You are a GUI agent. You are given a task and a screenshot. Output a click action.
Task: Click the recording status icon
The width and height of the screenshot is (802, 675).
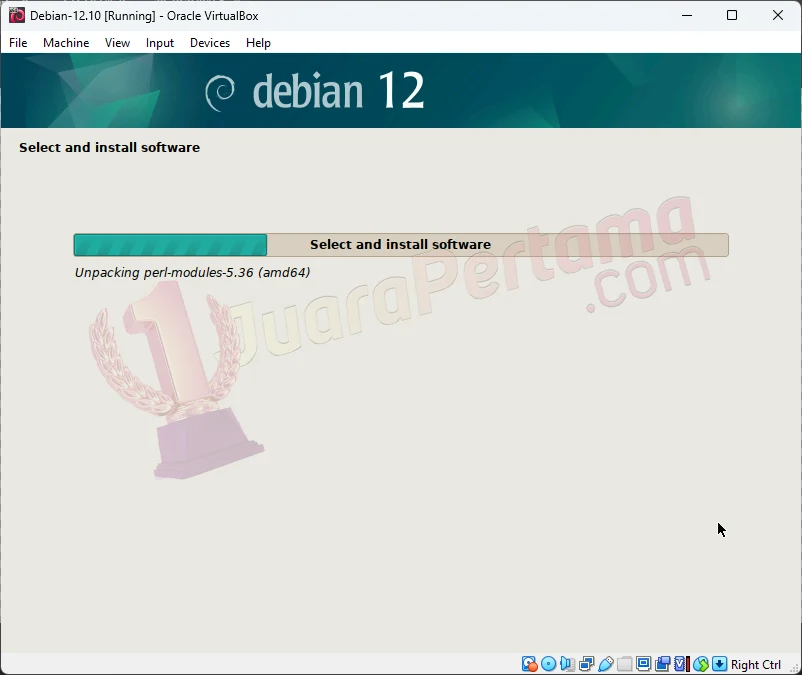click(x=664, y=663)
